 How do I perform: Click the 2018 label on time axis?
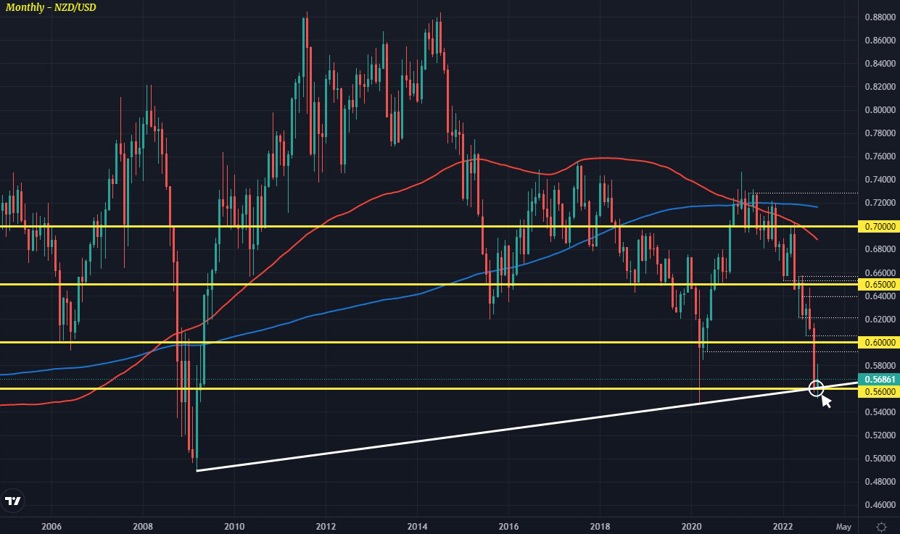(600, 527)
